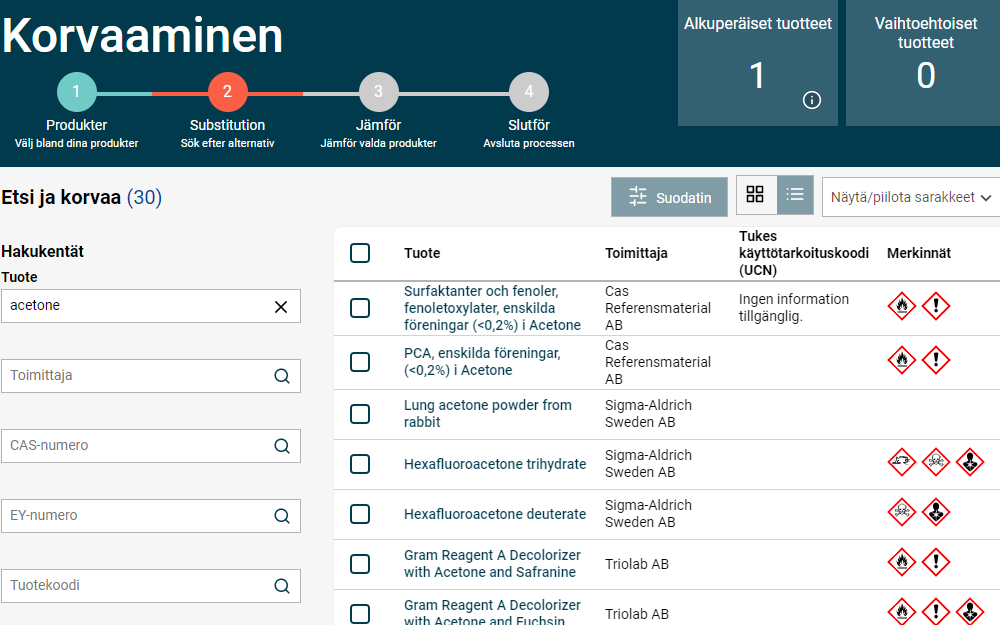Go to step 4 Slutför

click(x=529, y=92)
